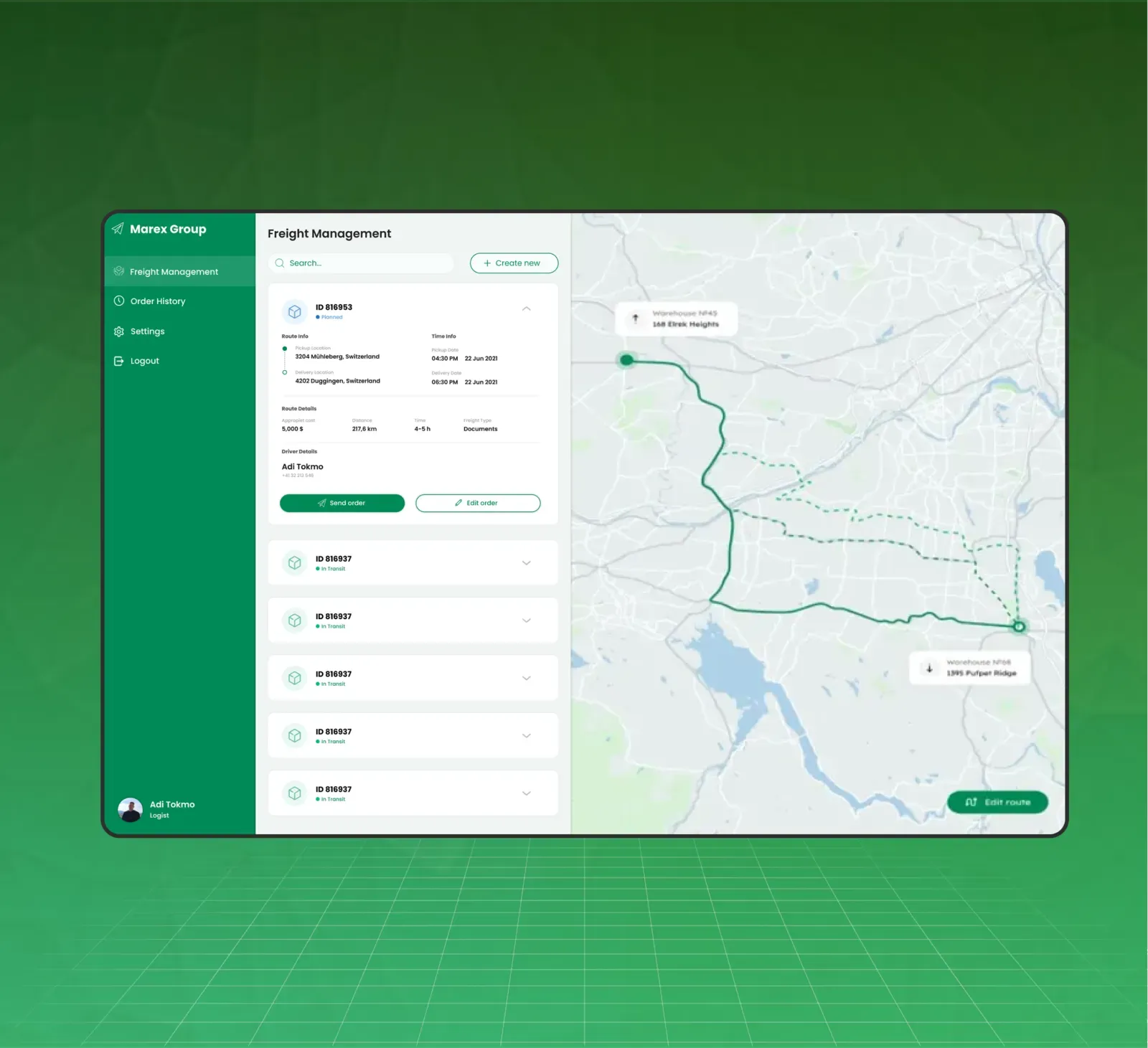1148x1048 pixels.
Task: Select Logout from the sidebar
Action: [x=144, y=361]
